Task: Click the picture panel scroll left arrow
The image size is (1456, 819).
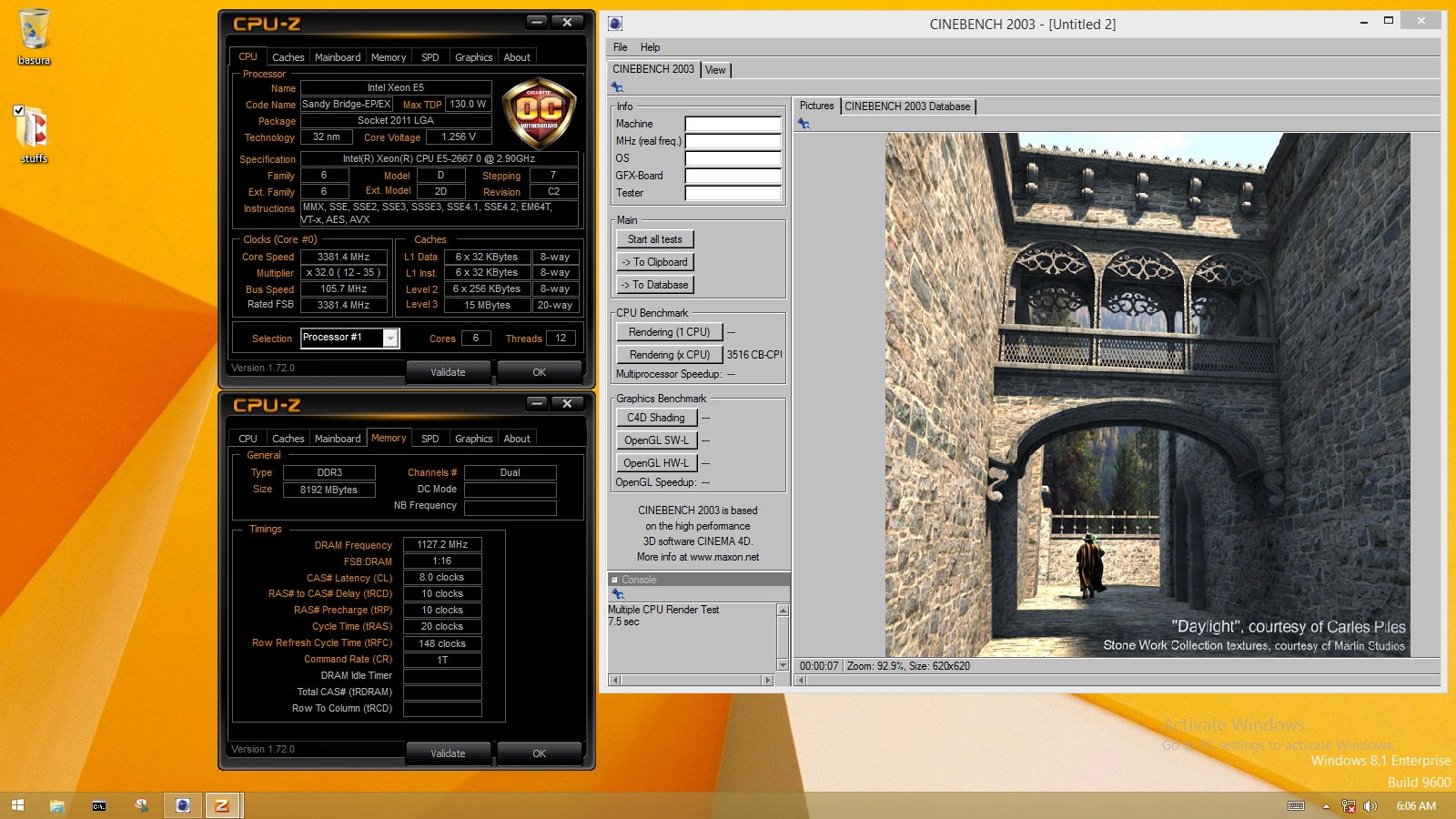Action: [802, 680]
